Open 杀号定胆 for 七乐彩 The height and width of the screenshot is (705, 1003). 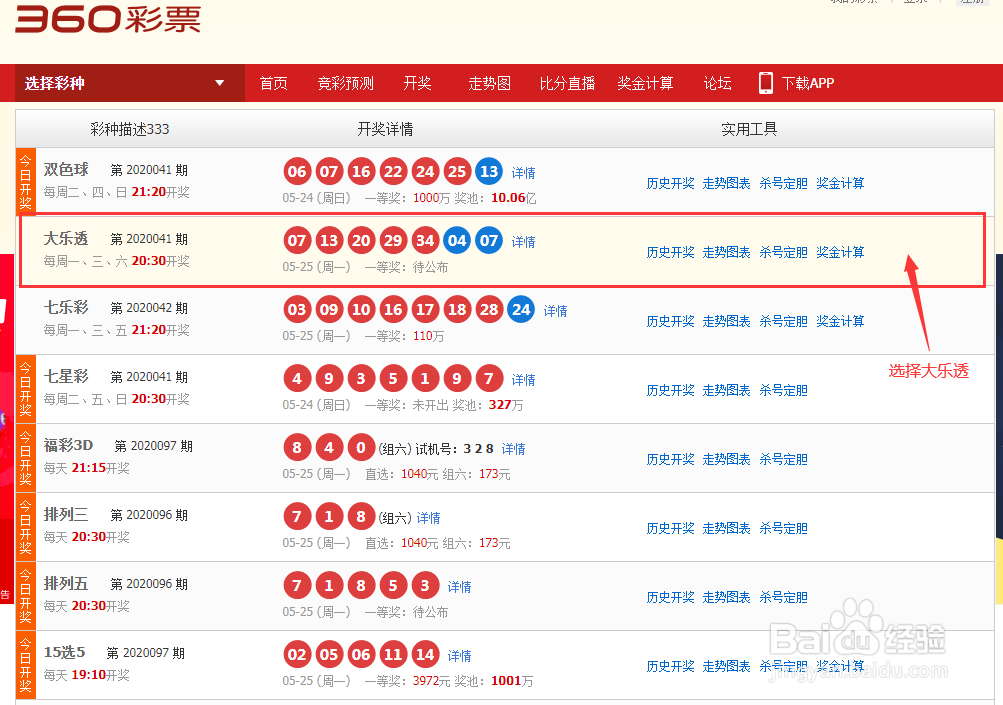(x=784, y=321)
